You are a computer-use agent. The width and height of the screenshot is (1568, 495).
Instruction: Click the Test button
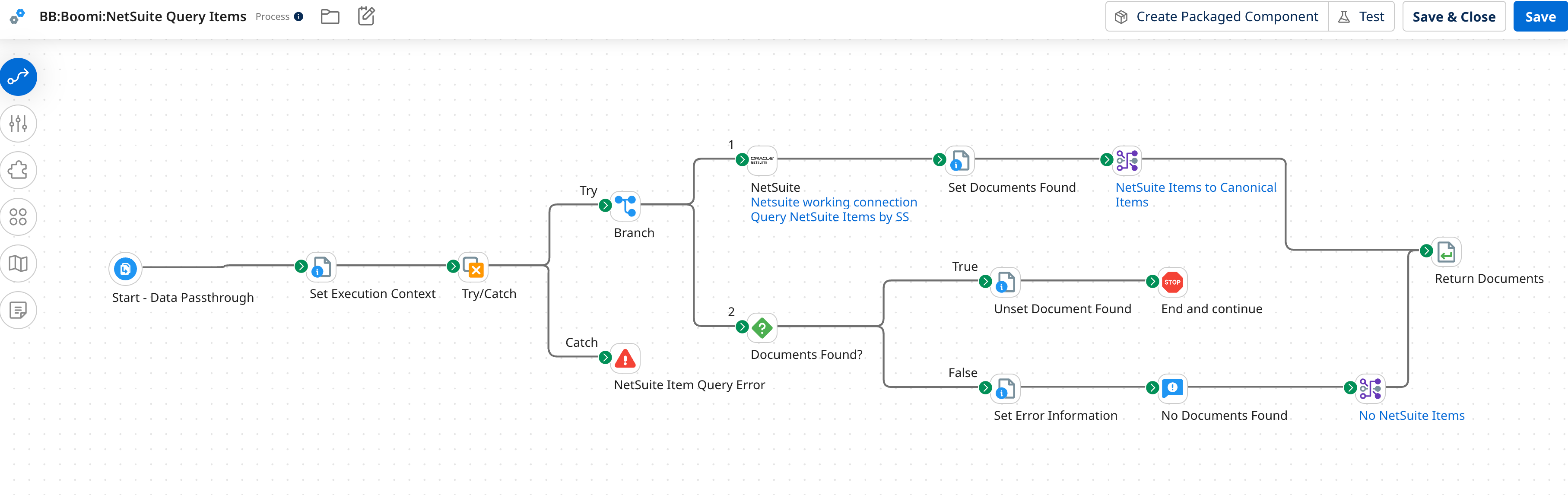coord(1362,16)
